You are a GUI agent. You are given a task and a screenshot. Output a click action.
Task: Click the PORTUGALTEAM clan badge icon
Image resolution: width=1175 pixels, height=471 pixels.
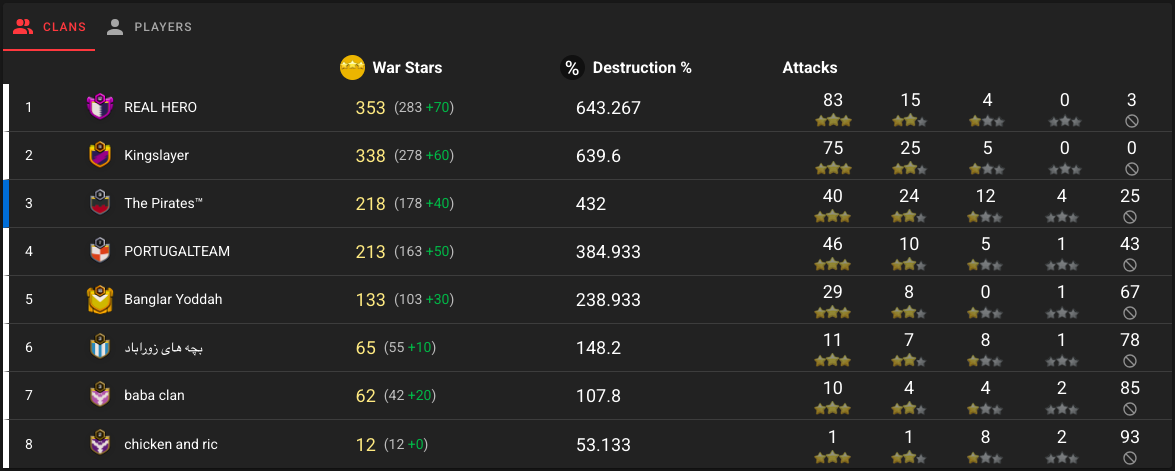pyautogui.click(x=99, y=251)
